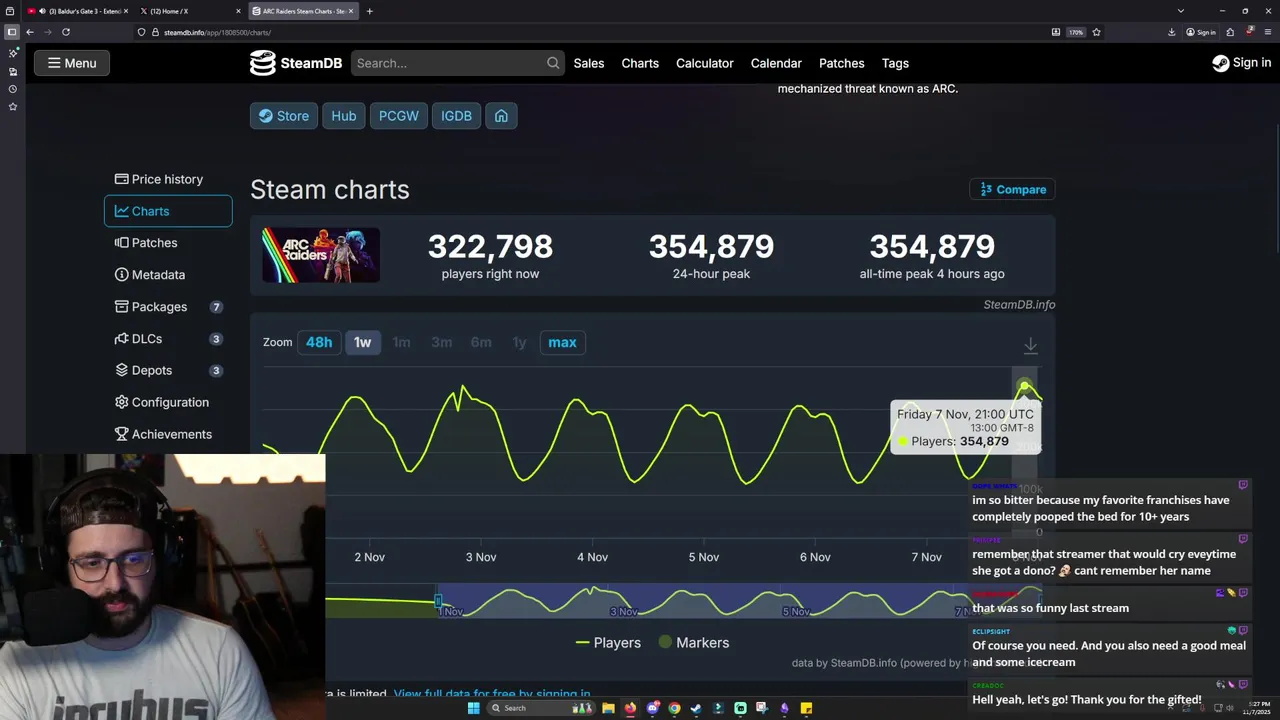
Task: Open the Calendar menu item
Action: coord(776,63)
